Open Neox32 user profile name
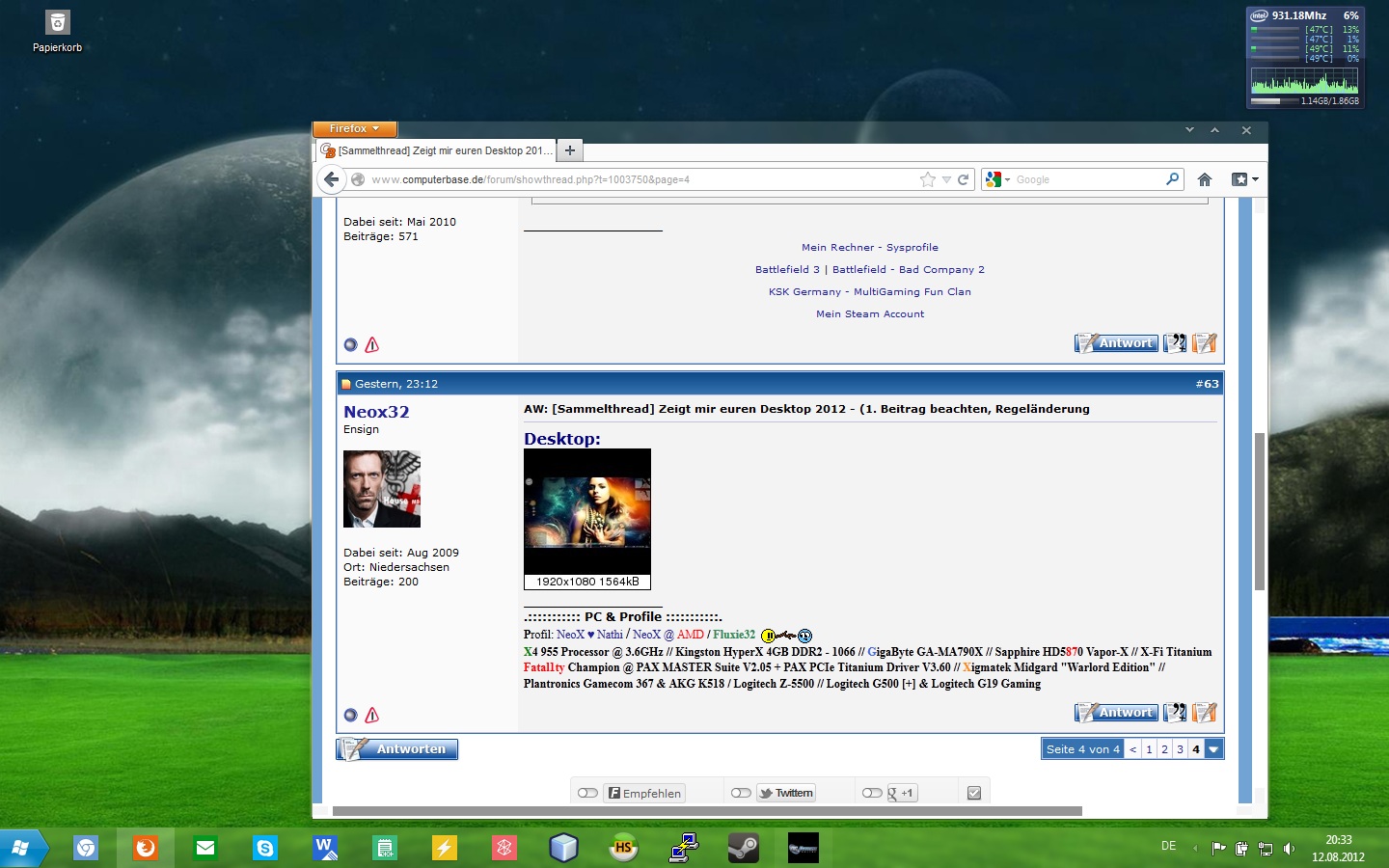This screenshot has width=1389, height=868. click(376, 412)
